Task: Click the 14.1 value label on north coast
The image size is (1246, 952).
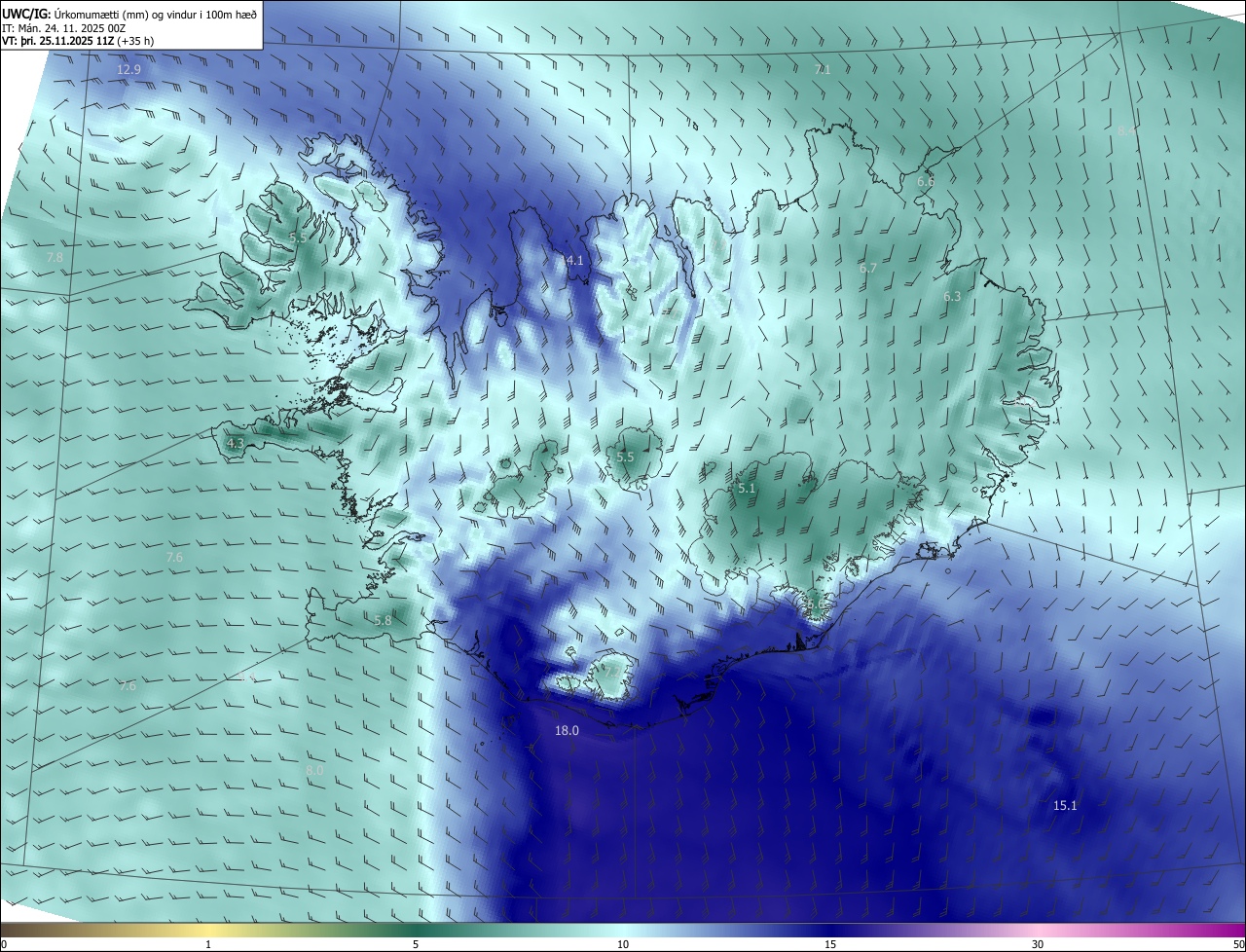Action: click(x=571, y=260)
